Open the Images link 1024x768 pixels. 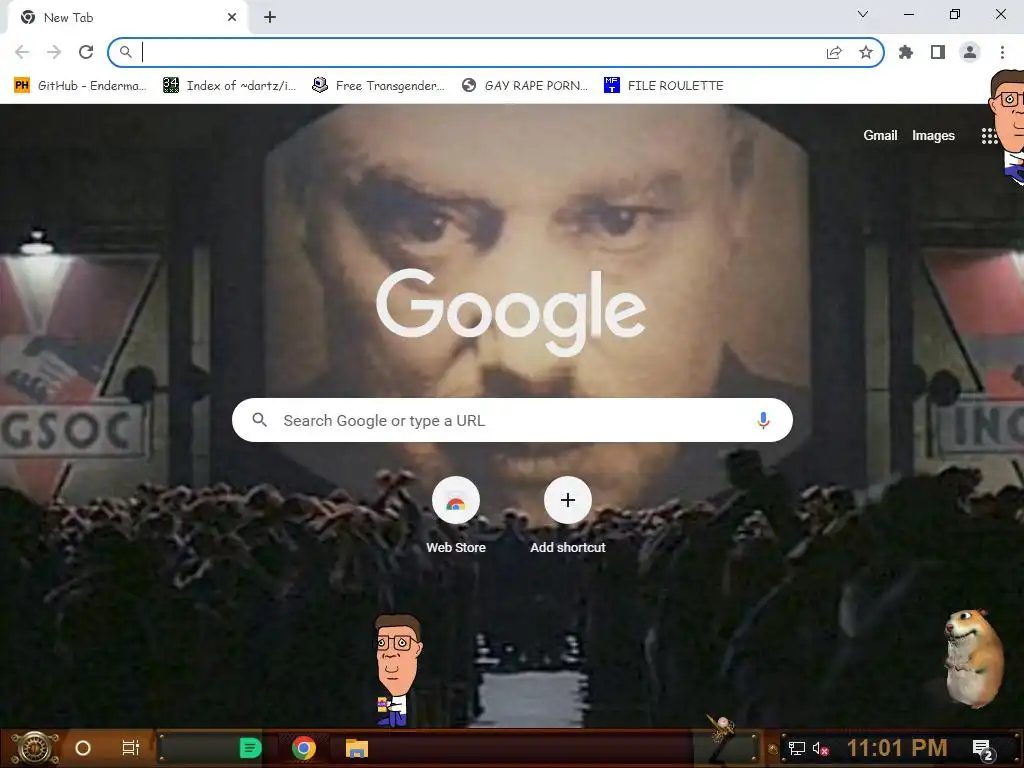pyautogui.click(x=933, y=135)
